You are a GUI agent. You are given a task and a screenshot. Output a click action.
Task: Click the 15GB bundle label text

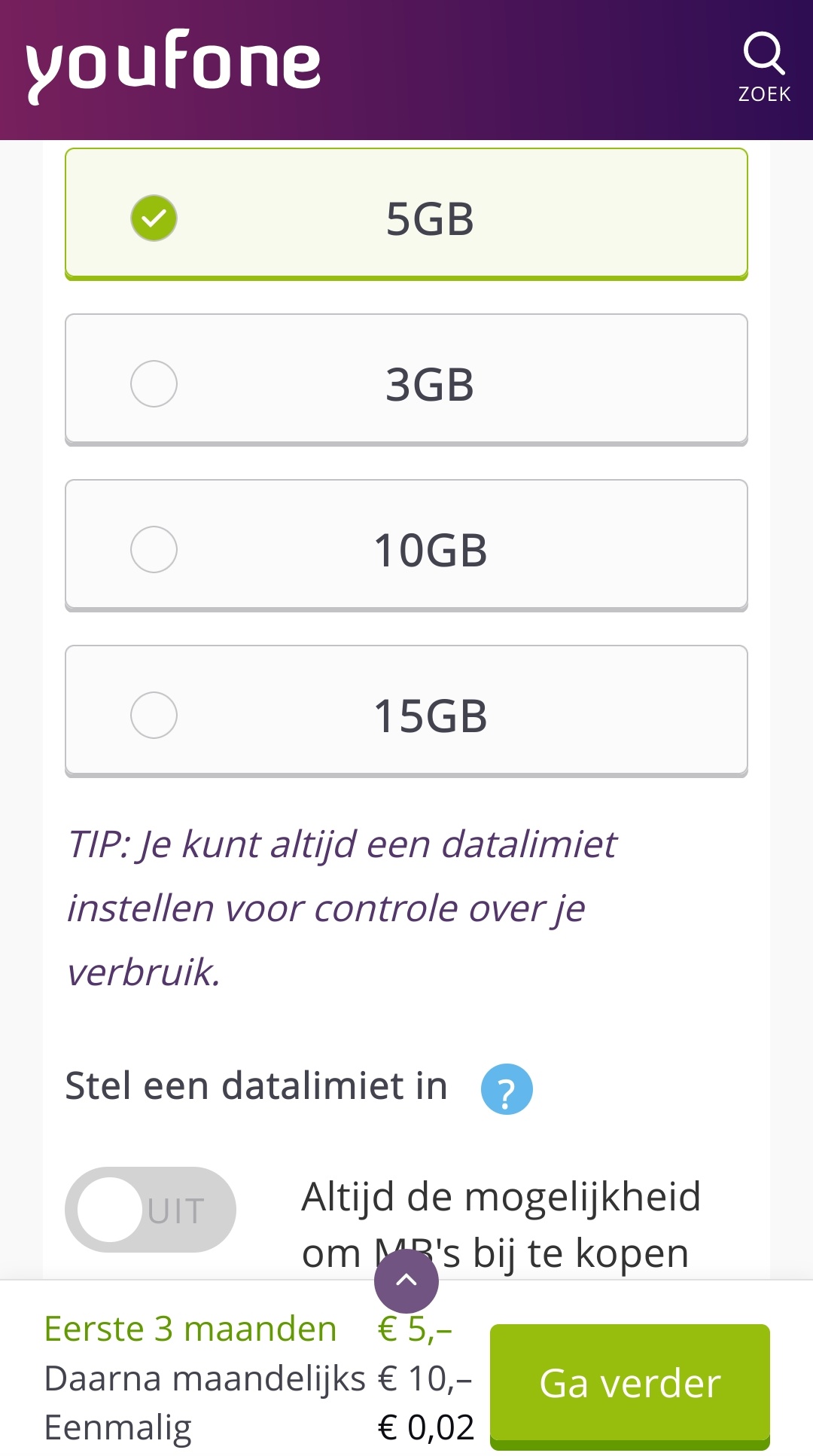(x=430, y=716)
